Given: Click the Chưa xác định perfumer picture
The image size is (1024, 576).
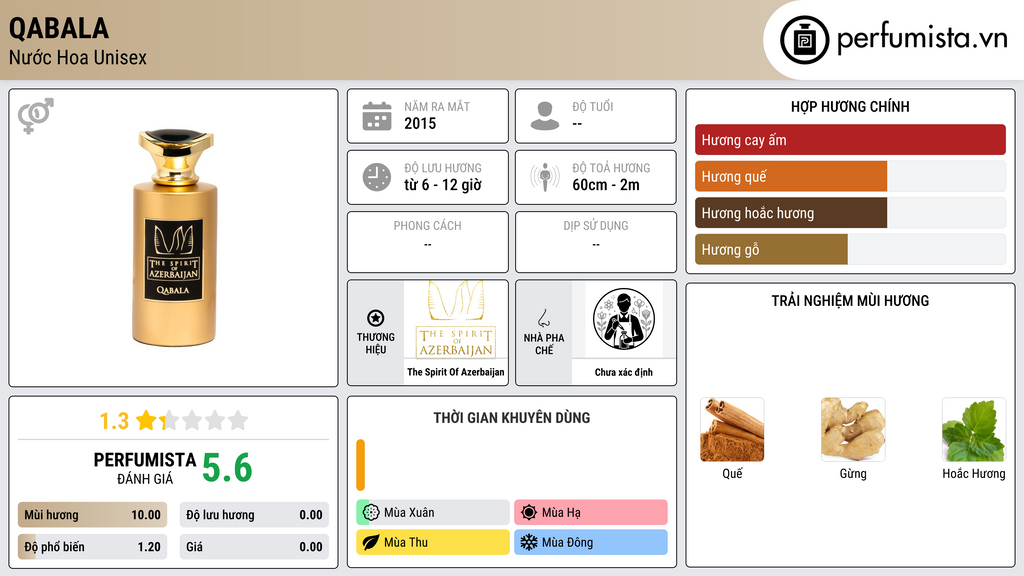Looking at the screenshot, I should point(624,319).
